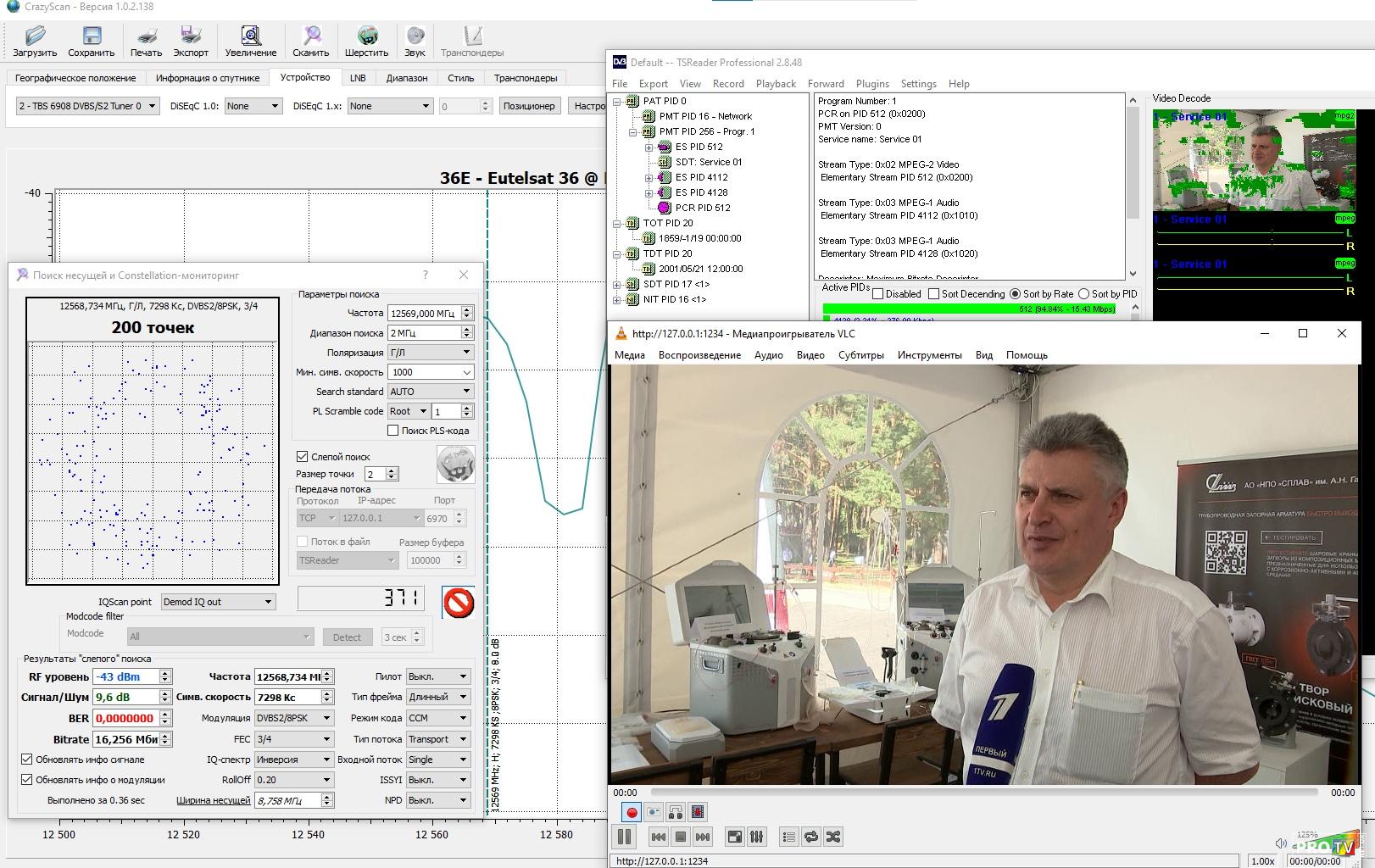Screen dimensions: 1375x868
Task: Toggle VLC shuffle playback icon
Action: point(833,837)
